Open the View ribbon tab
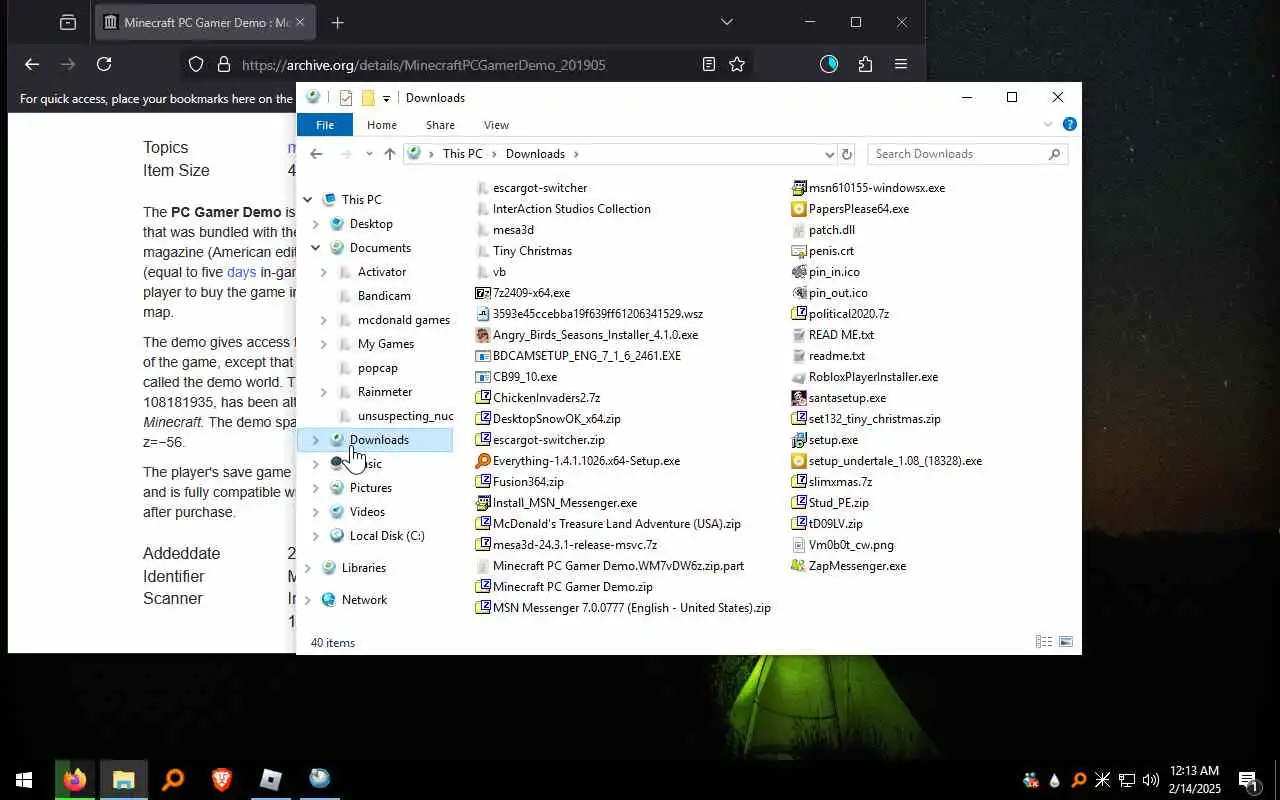The width and height of the screenshot is (1280, 800). (496, 125)
